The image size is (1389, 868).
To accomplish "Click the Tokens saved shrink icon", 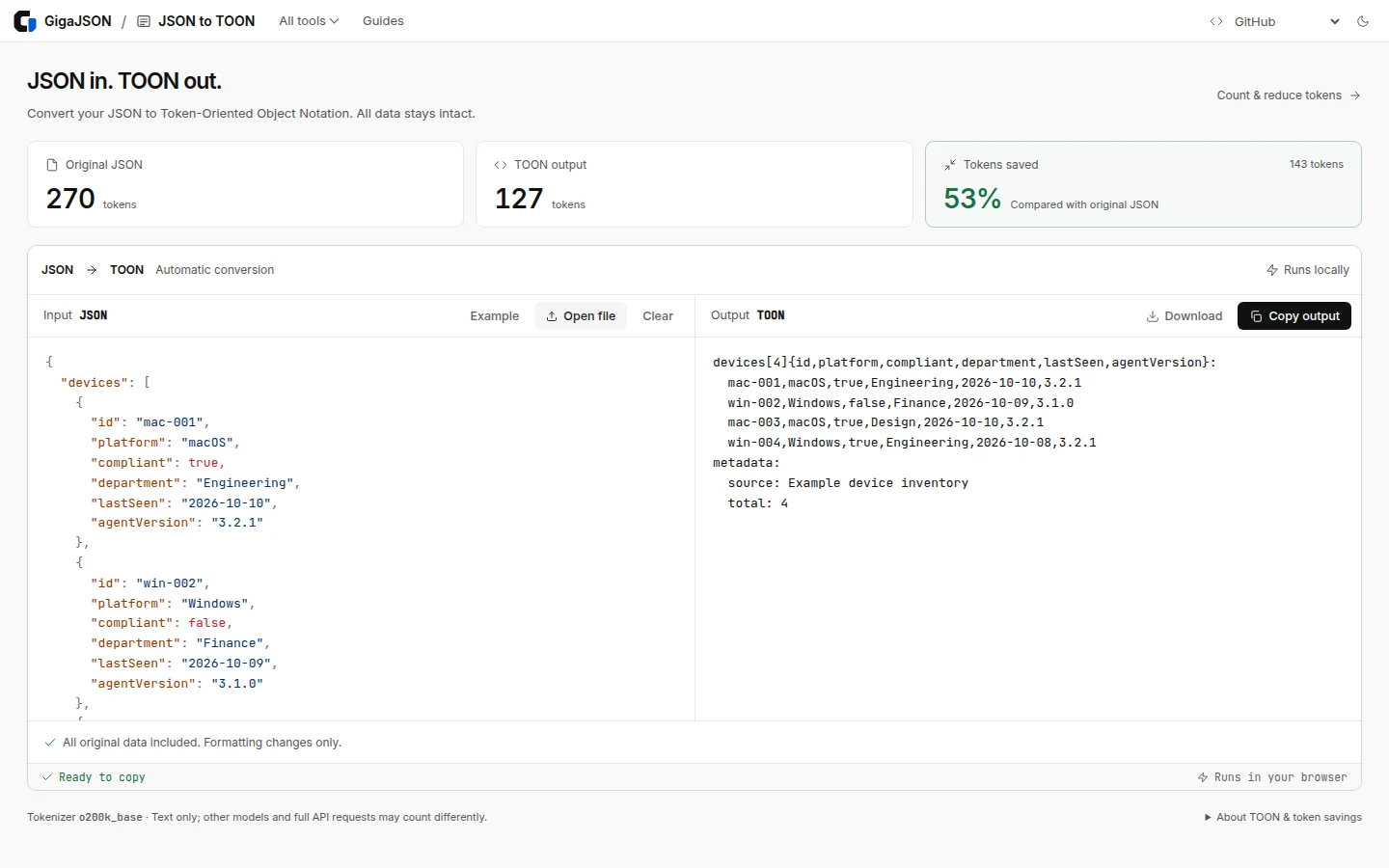I will pyautogui.click(x=950, y=165).
